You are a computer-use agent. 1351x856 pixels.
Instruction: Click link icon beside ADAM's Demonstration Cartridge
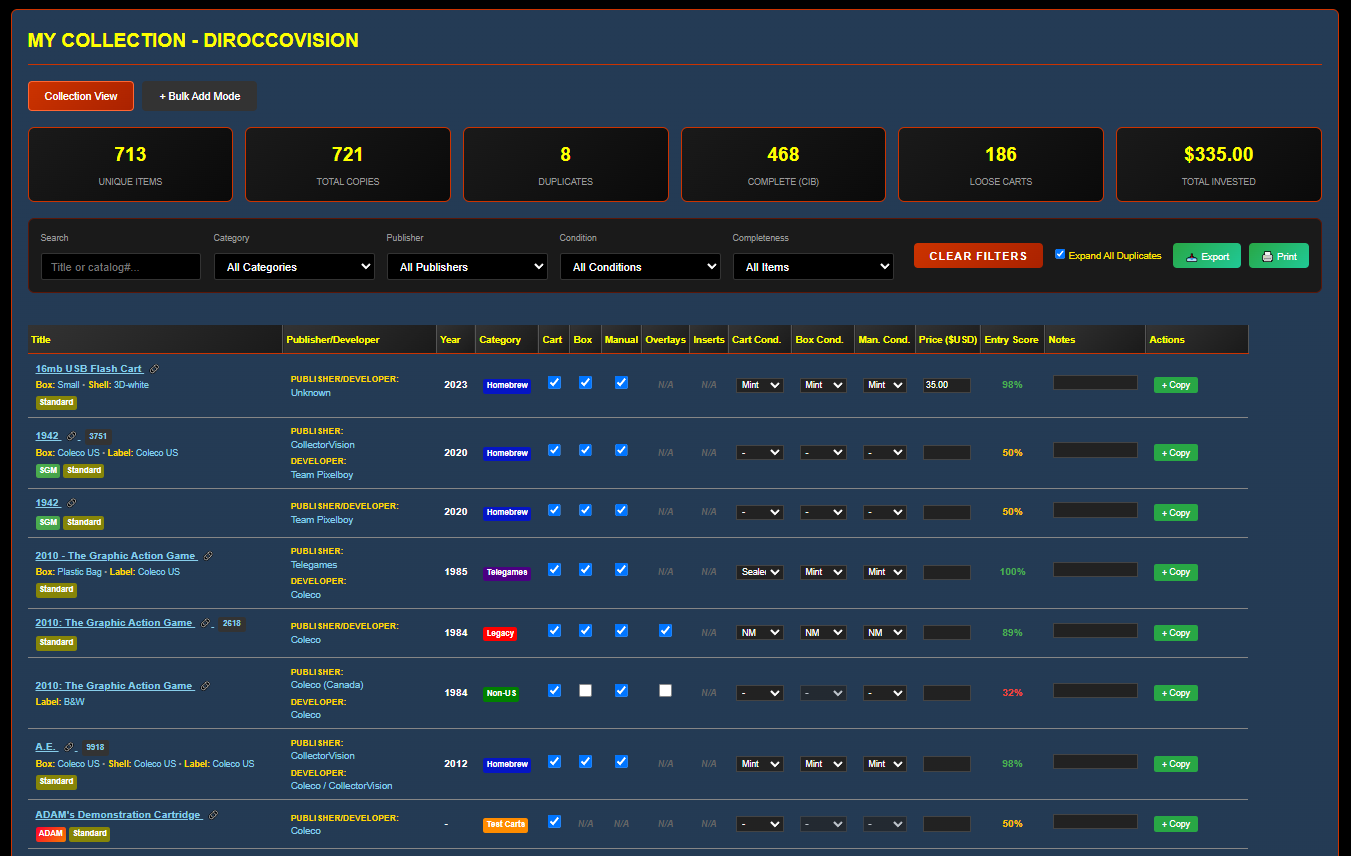point(213,815)
